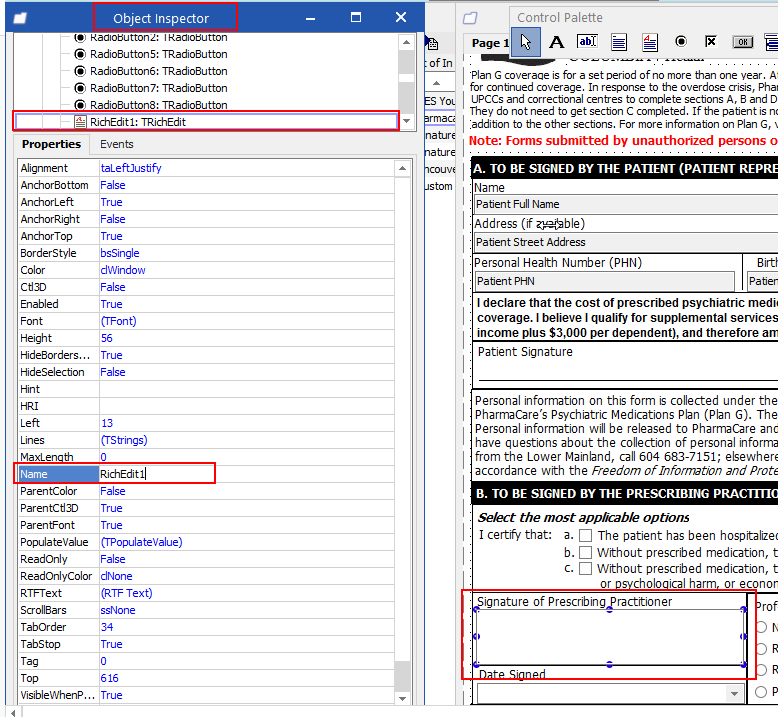Image resolution: width=778 pixels, height=717 pixels.
Task: Choose the Edit box (ab) control
Action: pyautogui.click(x=587, y=42)
